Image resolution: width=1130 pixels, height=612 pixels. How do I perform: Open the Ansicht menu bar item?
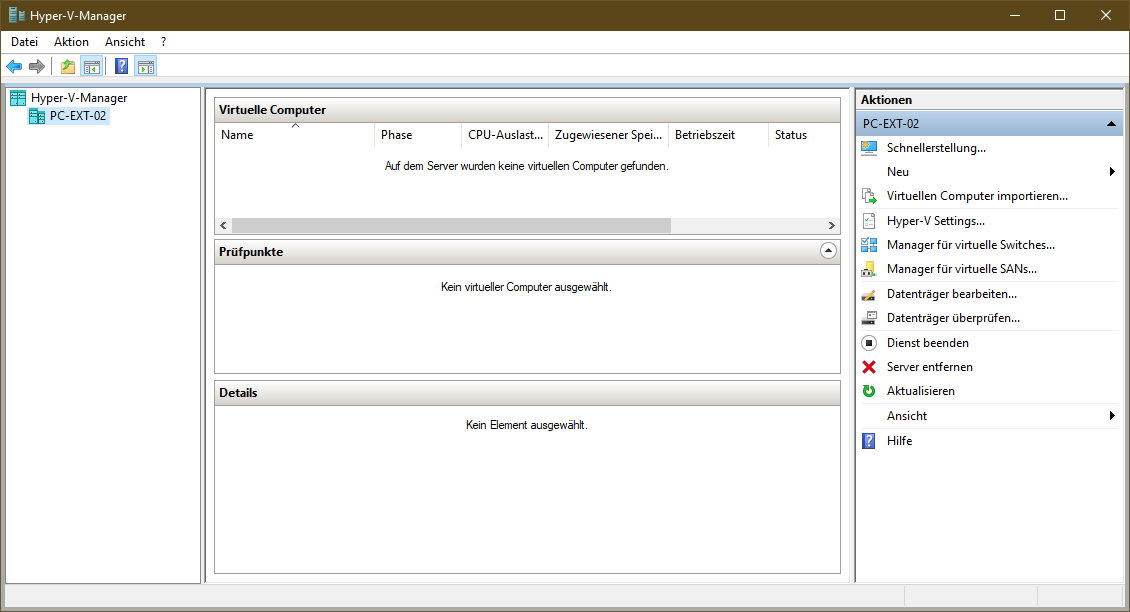tap(124, 41)
